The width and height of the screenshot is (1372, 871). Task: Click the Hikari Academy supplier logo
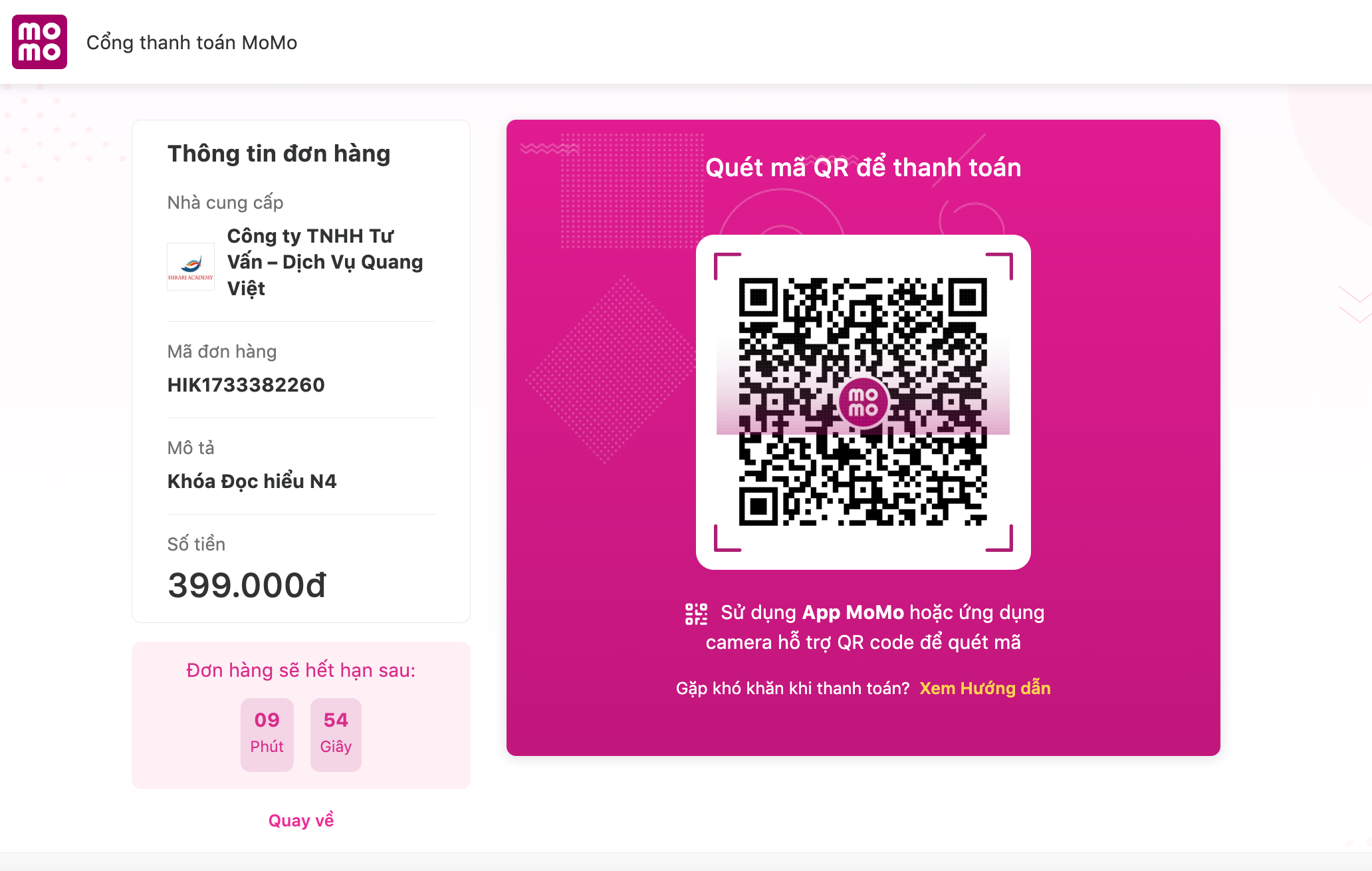(x=191, y=266)
